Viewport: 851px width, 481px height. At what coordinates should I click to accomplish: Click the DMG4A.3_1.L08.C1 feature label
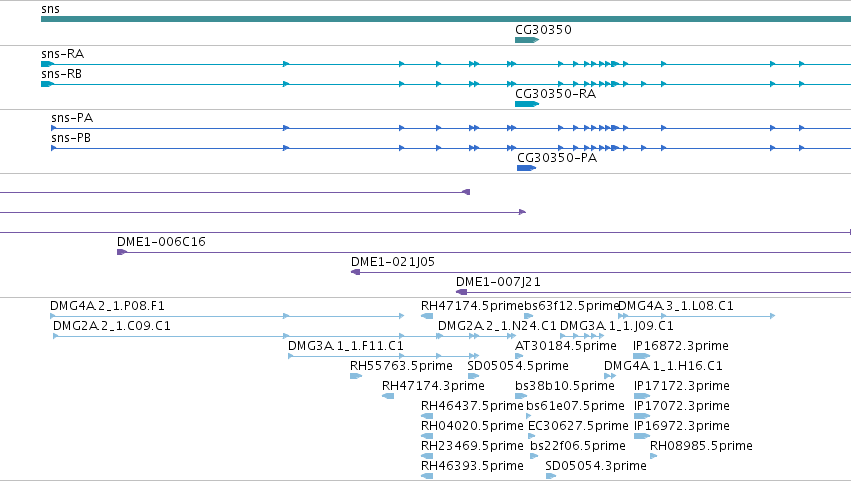[676, 306]
